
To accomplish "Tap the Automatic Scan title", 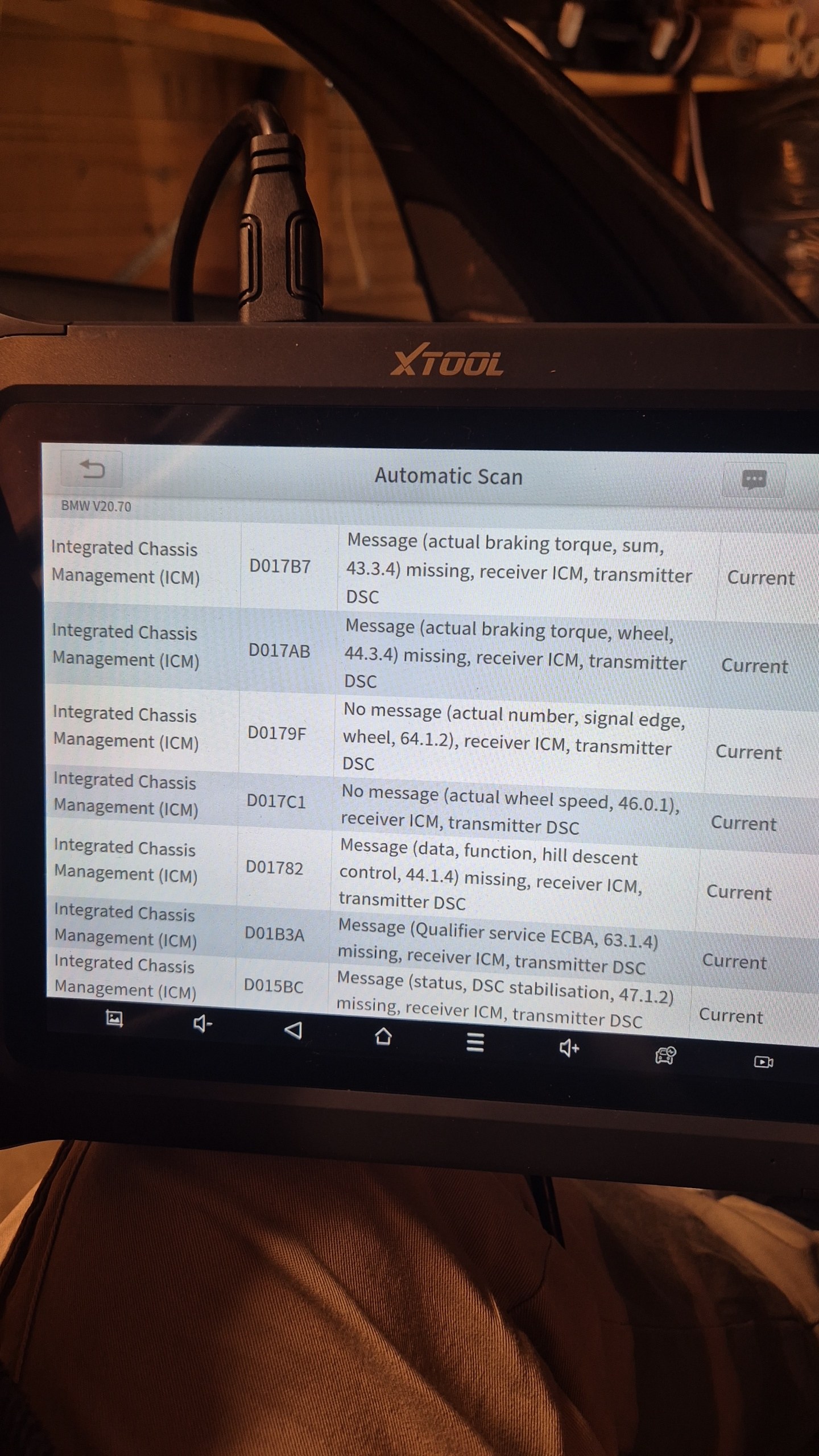I will pyautogui.click(x=448, y=476).
